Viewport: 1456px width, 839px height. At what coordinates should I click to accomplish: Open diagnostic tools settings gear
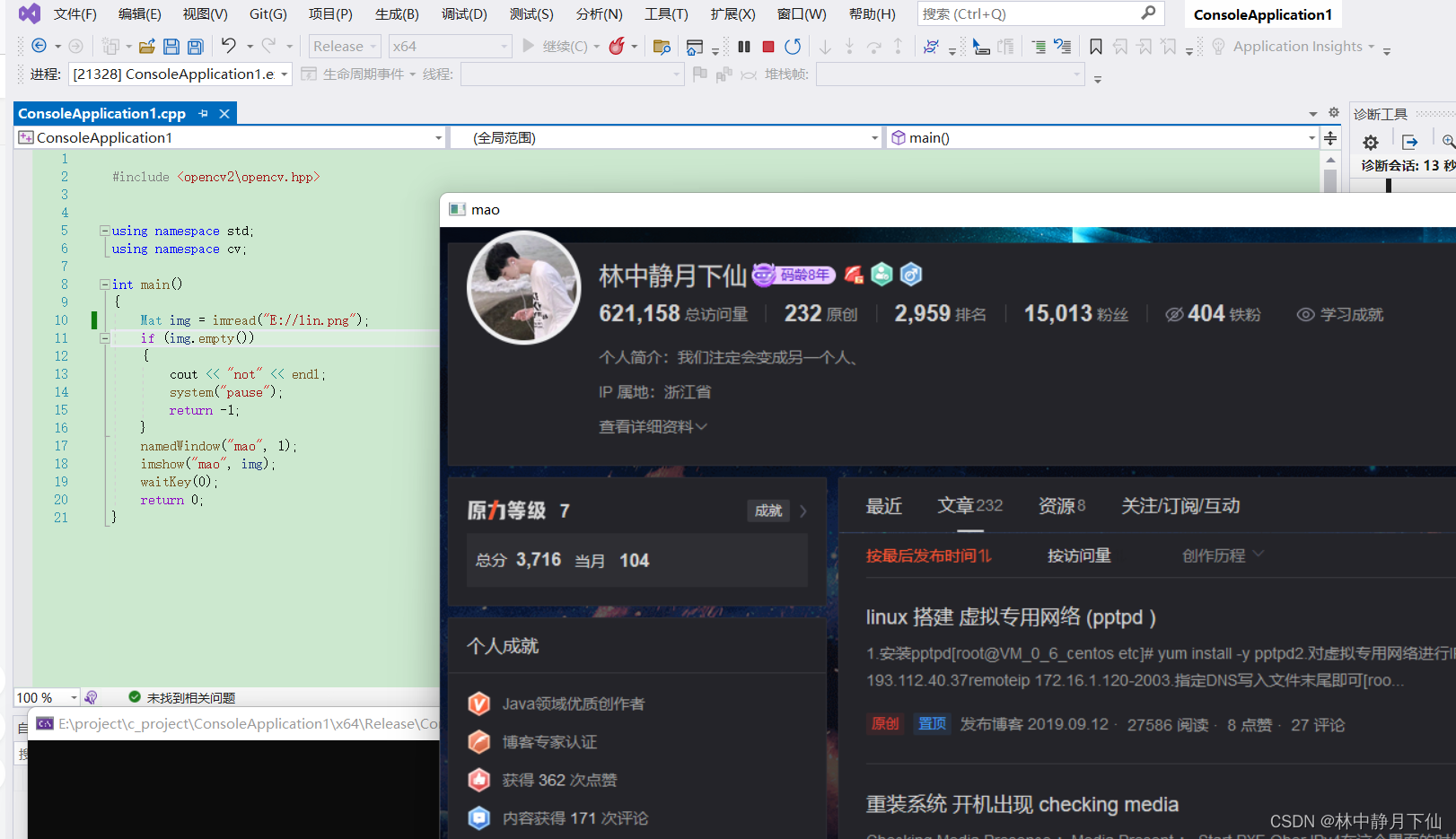(1370, 142)
